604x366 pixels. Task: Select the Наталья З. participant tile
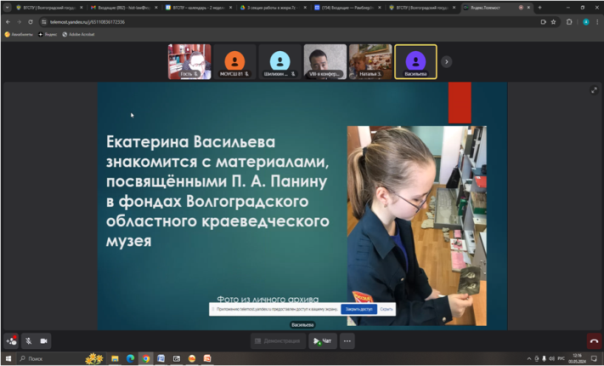pyautogui.click(x=371, y=62)
